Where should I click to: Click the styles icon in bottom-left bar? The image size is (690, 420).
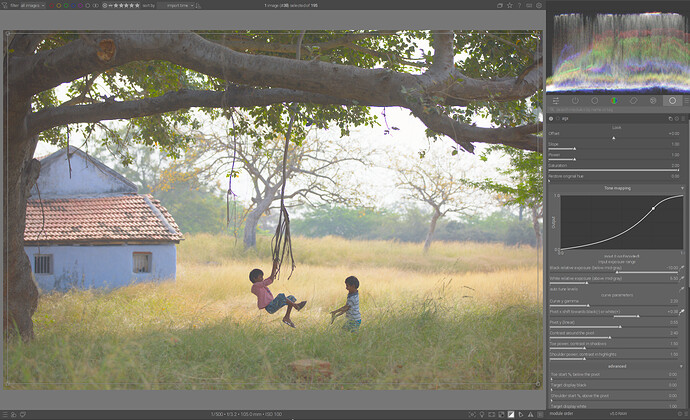(x=14, y=414)
